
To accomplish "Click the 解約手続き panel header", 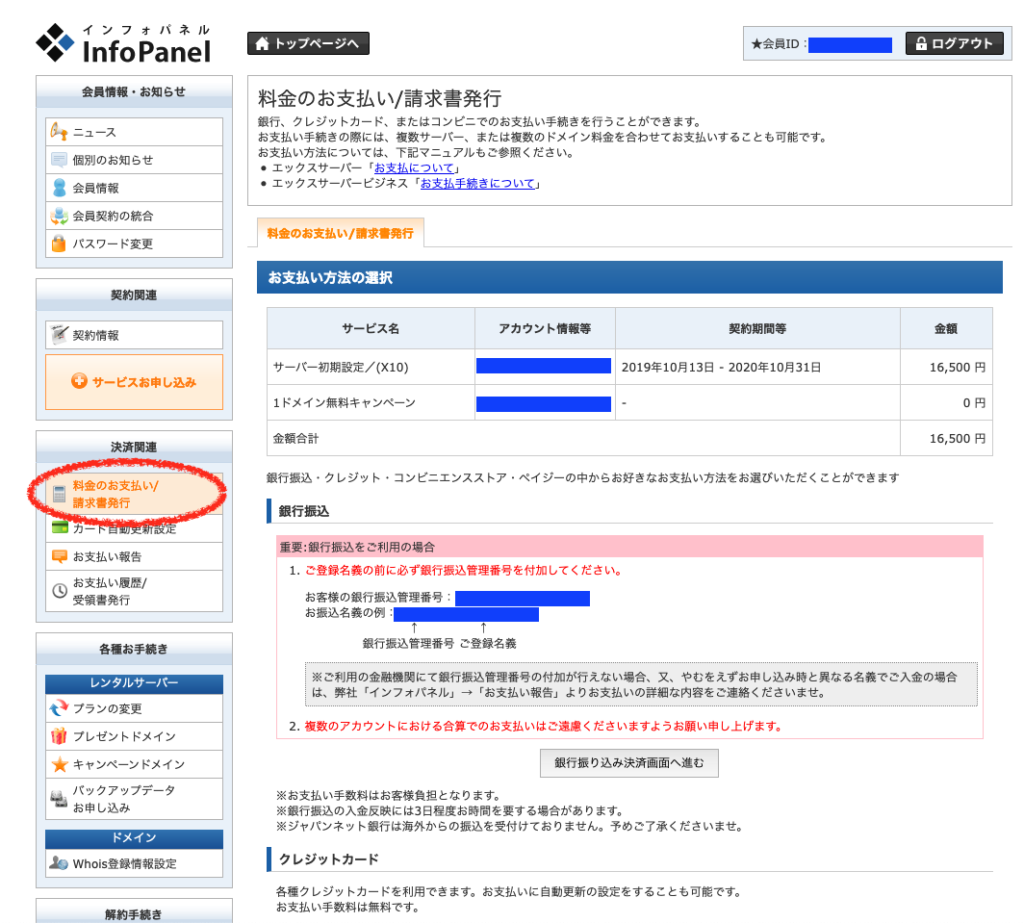I will [x=134, y=913].
